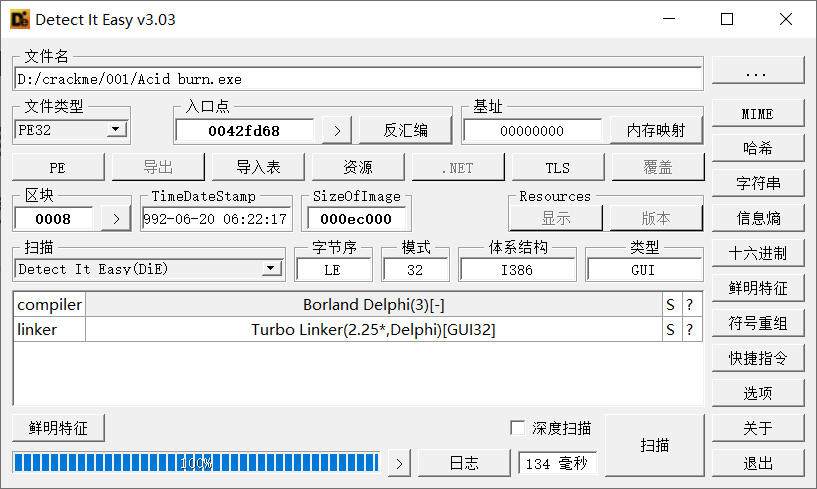The height and width of the screenshot is (489, 817).
Task: Select the Borland Delphi(3) compiler result
Action: (x=374, y=304)
